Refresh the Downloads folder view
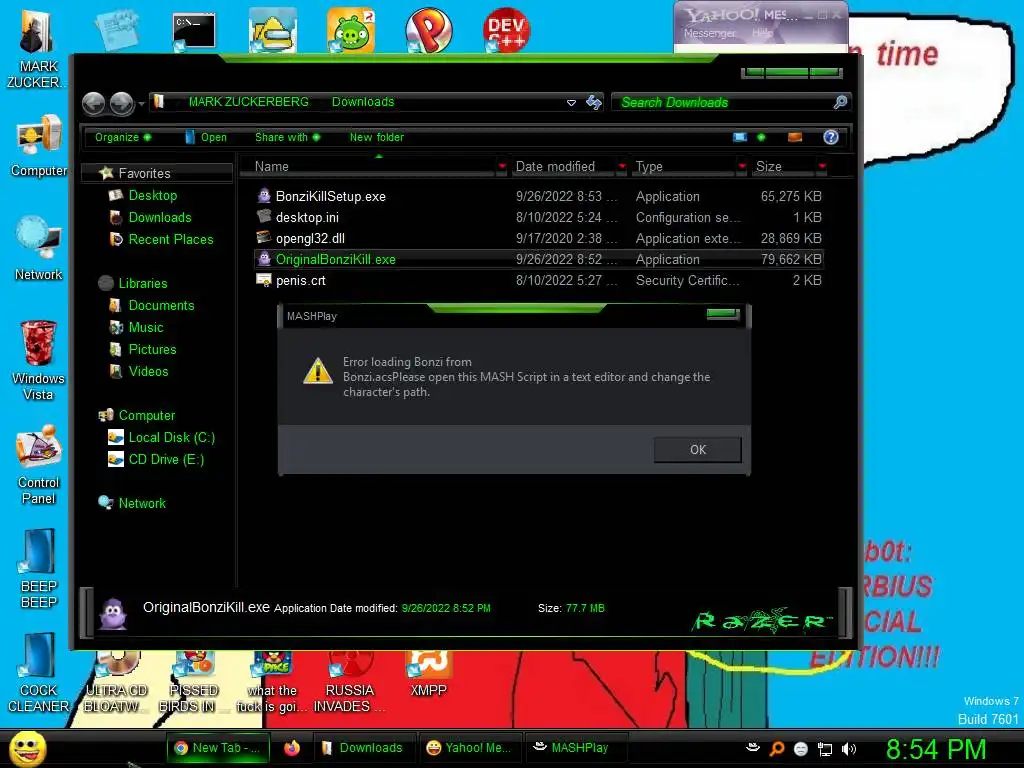 pos(594,102)
